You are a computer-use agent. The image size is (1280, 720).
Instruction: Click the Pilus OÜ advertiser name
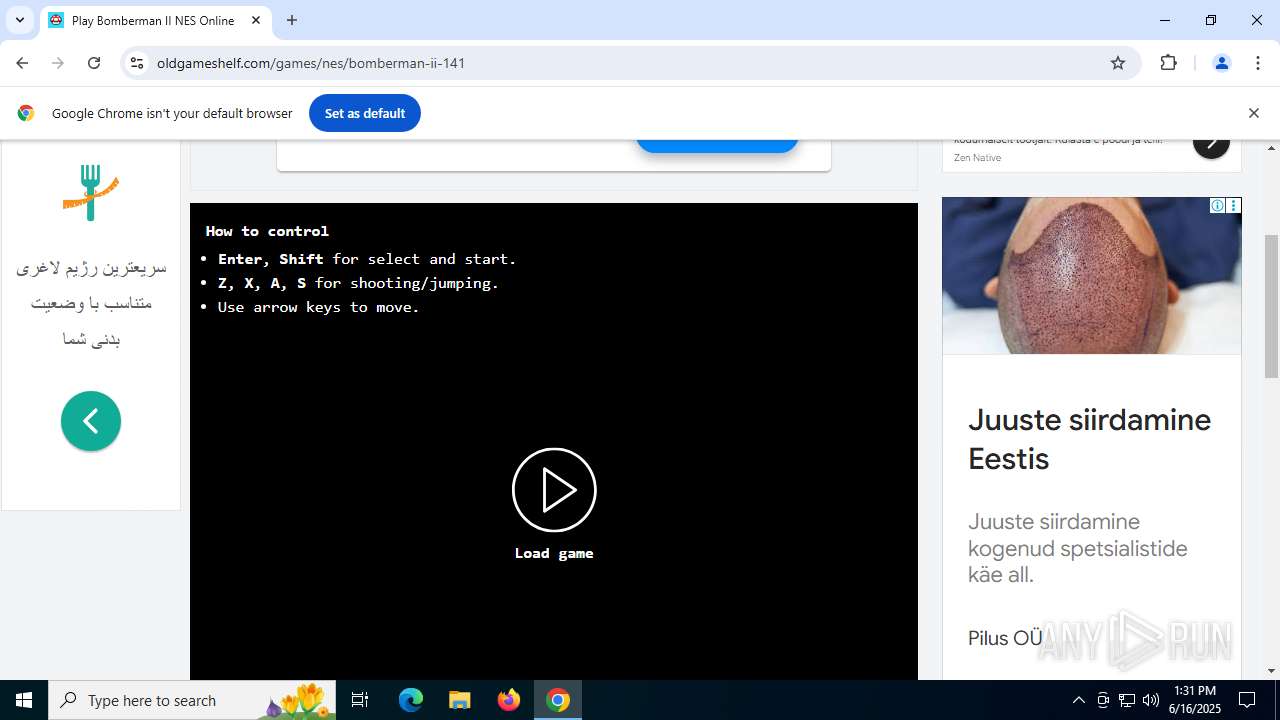1005,638
